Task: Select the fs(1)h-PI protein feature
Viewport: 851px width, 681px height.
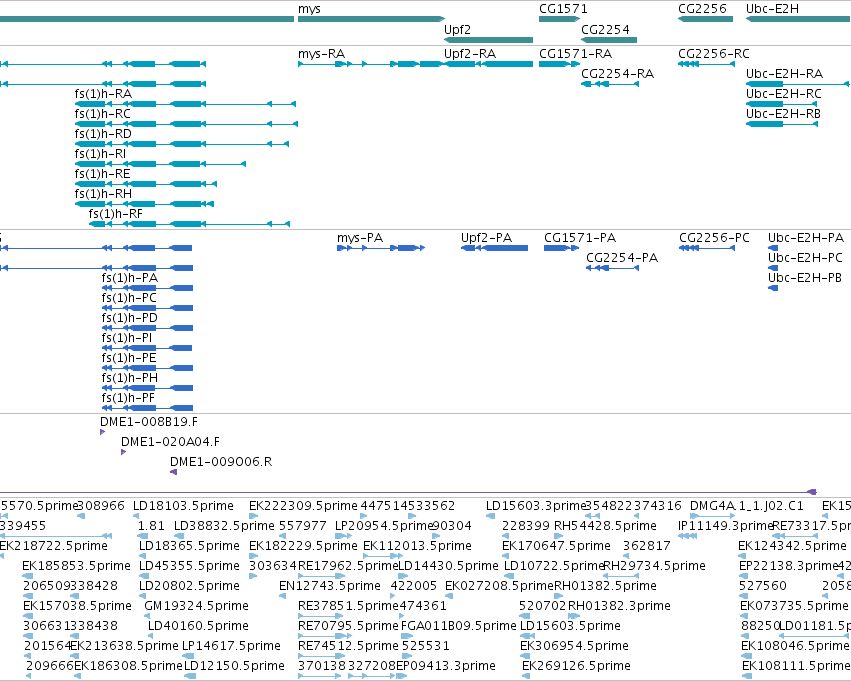Action: click(x=147, y=348)
